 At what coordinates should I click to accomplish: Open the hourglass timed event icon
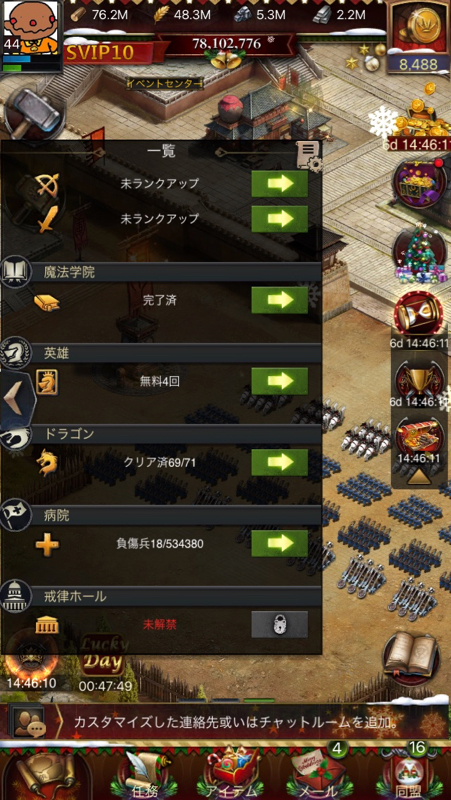pyautogui.click(x=419, y=314)
